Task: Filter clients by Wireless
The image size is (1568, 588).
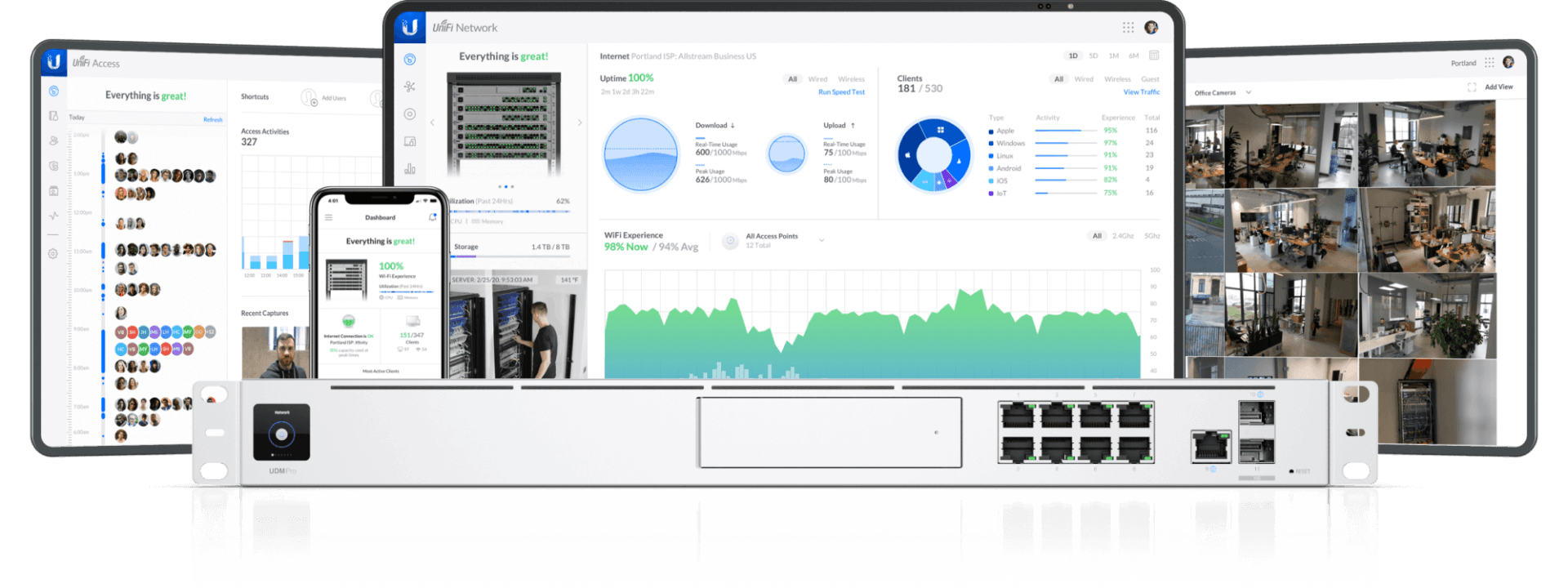Action: click(x=1117, y=79)
